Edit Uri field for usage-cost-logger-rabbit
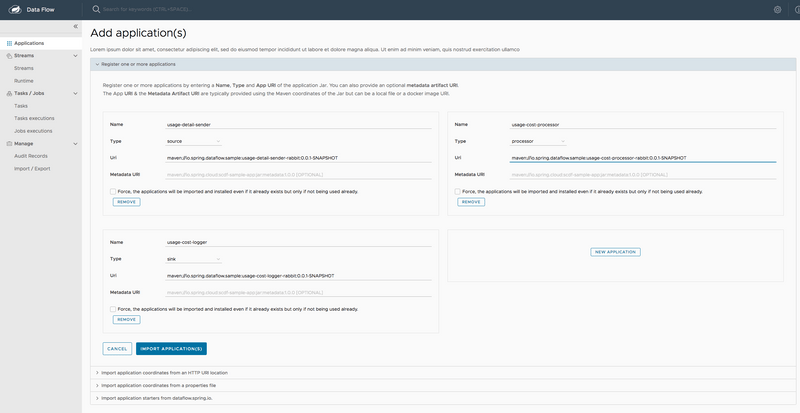 [x=298, y=276]
